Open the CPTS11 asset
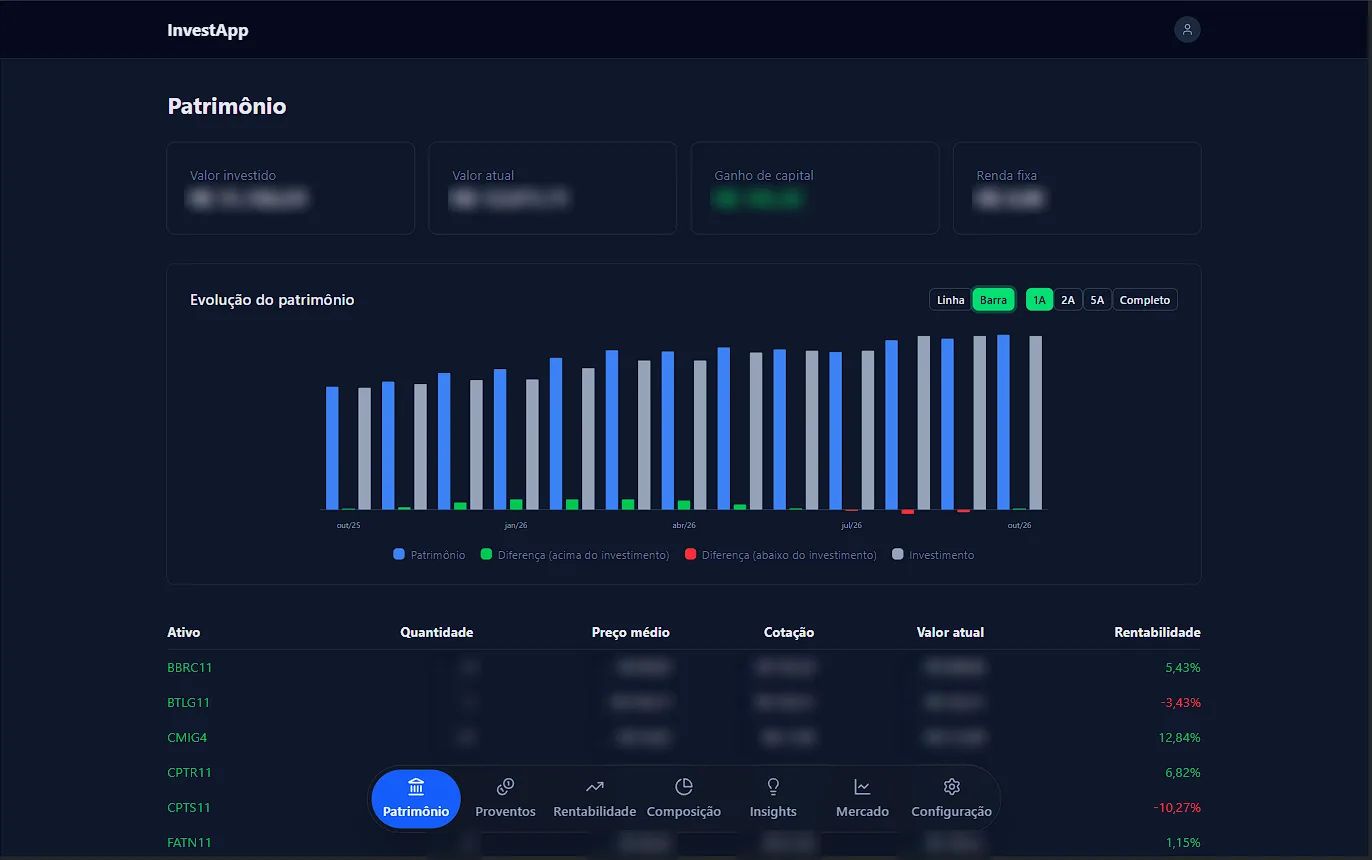The height and width of the screenshot is (860, 1372). point(189,807)
